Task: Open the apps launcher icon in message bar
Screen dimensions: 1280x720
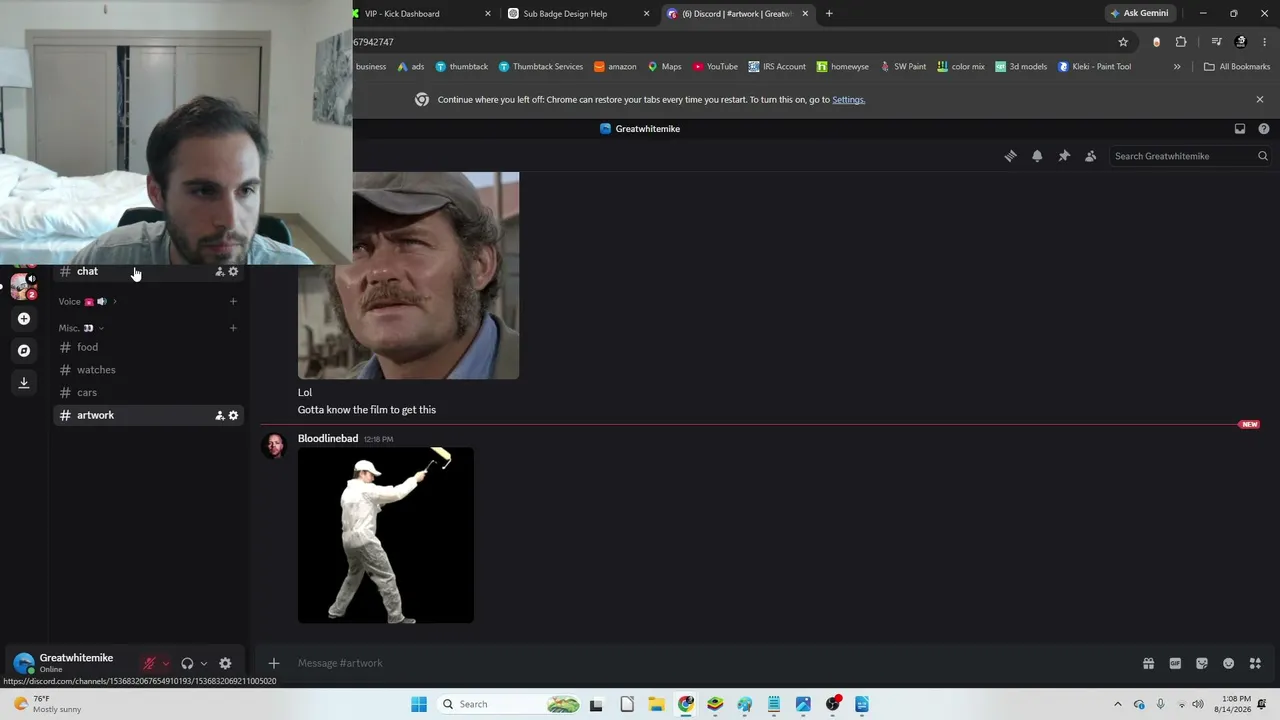Action: coord(1255,663)
